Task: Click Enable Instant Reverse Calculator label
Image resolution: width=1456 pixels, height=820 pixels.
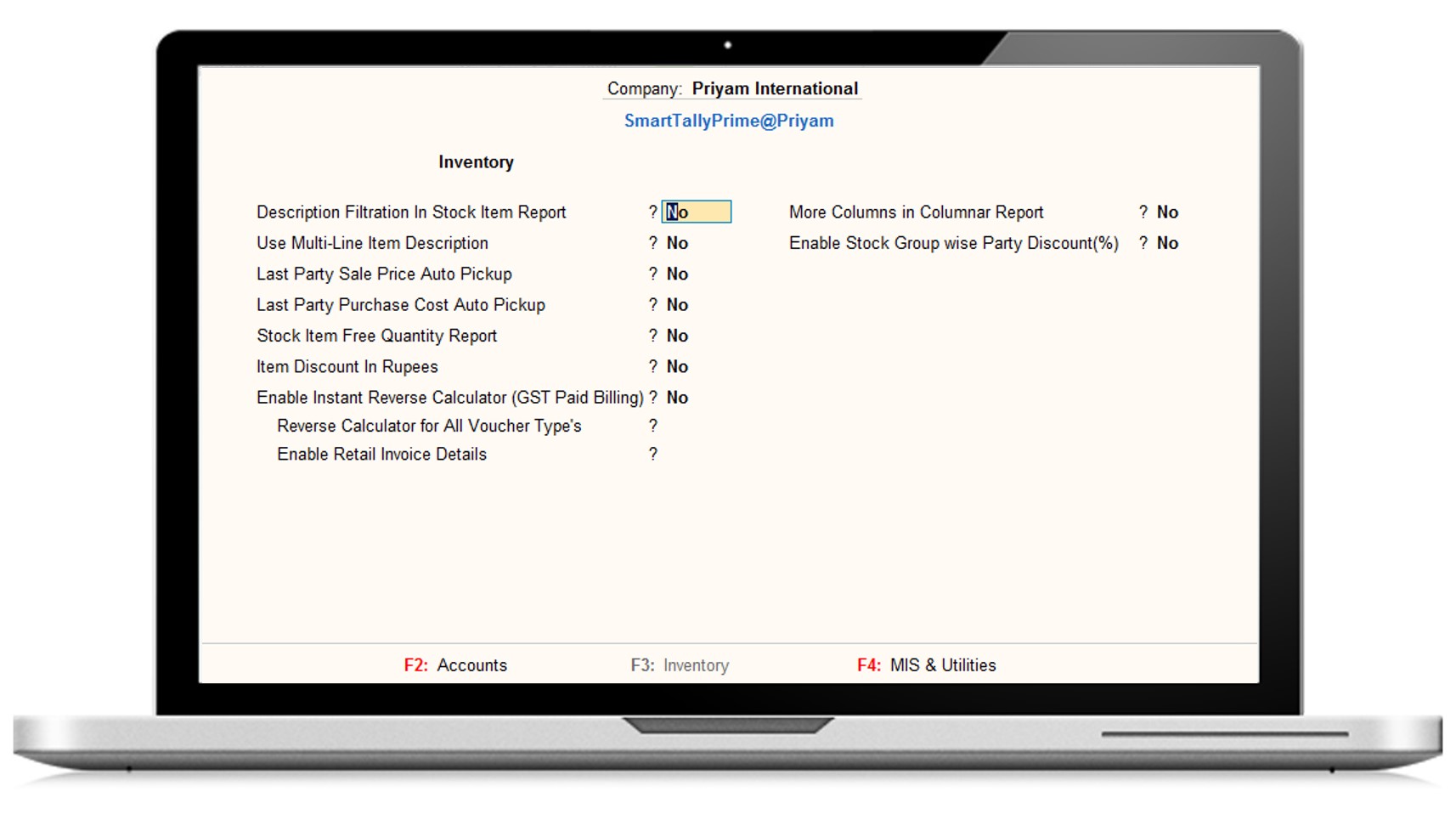Action: [450, 397]
